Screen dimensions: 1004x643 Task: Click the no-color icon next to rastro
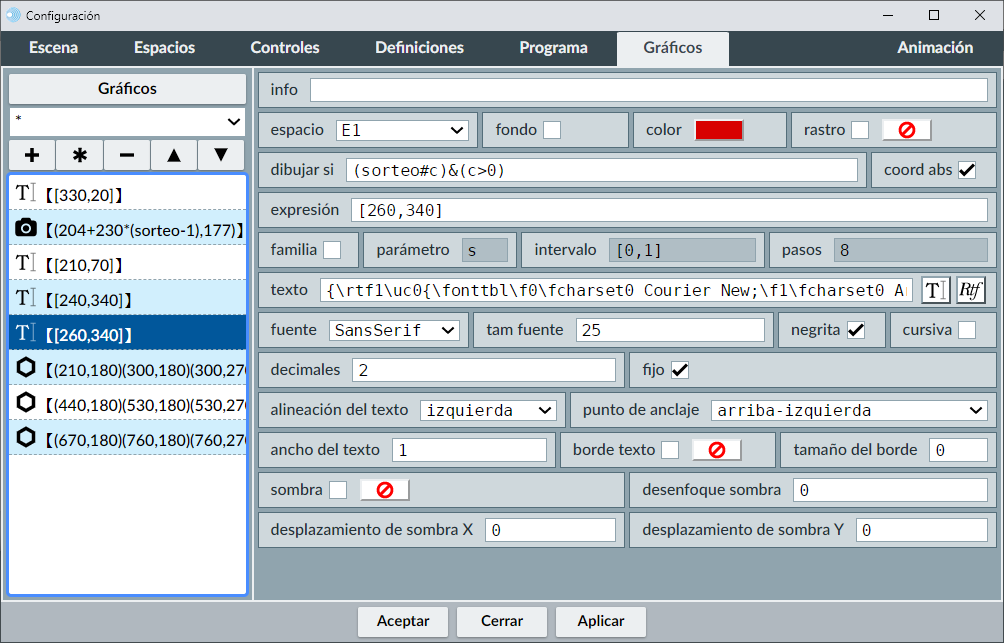tap(906, 130)
